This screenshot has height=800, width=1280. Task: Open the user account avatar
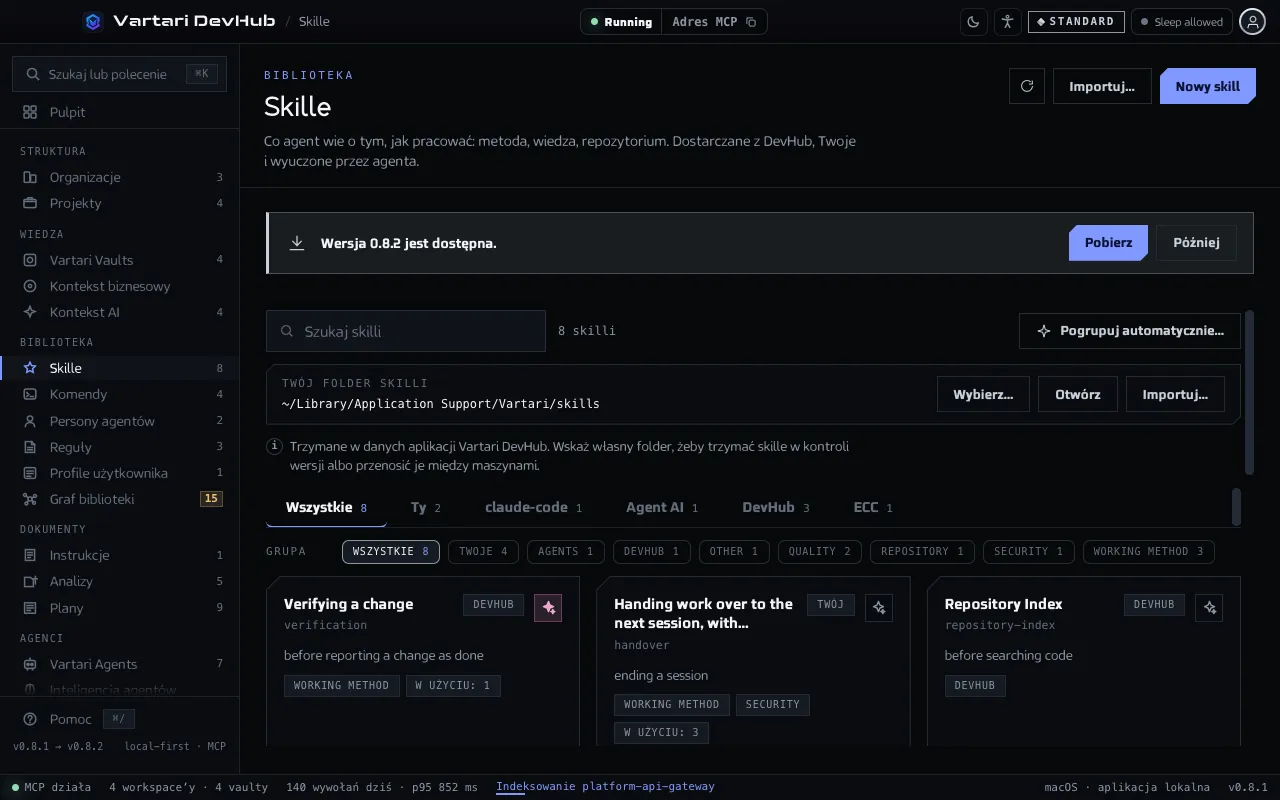click(x=1252, y=22)
